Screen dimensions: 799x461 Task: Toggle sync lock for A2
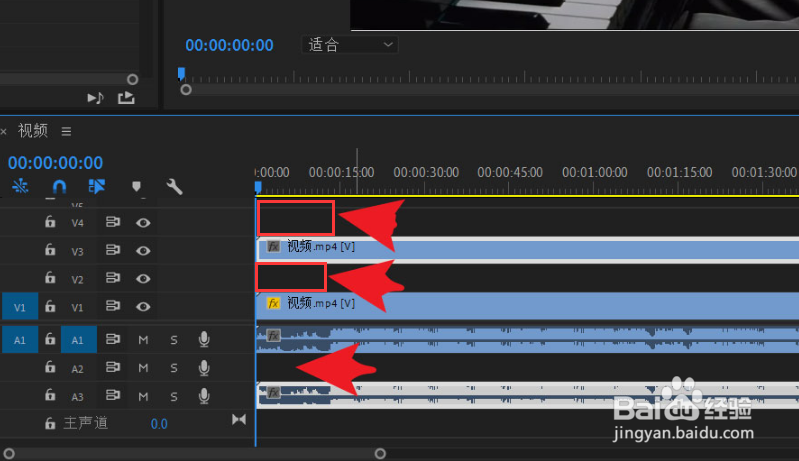click(113, 367)
